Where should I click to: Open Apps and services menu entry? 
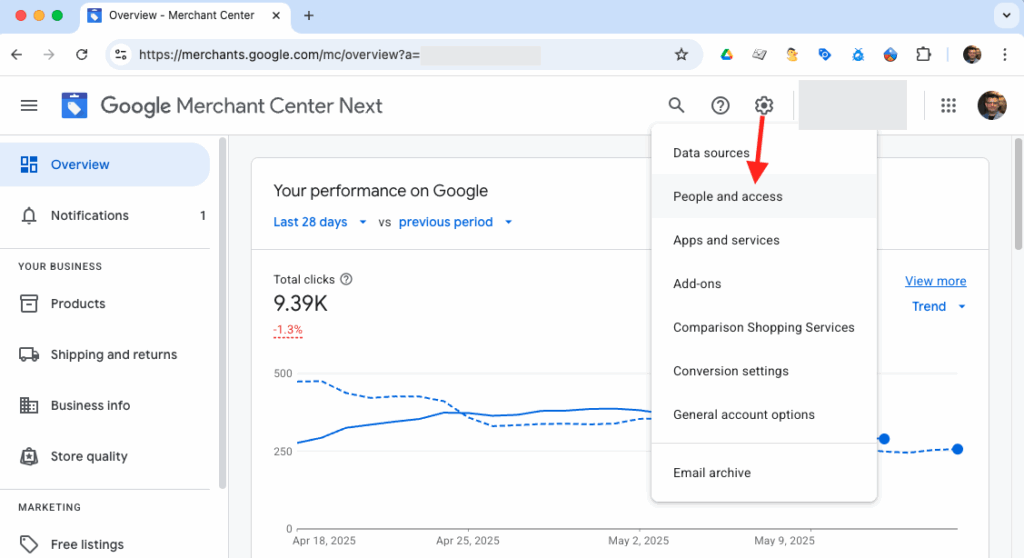coord(763,240)
